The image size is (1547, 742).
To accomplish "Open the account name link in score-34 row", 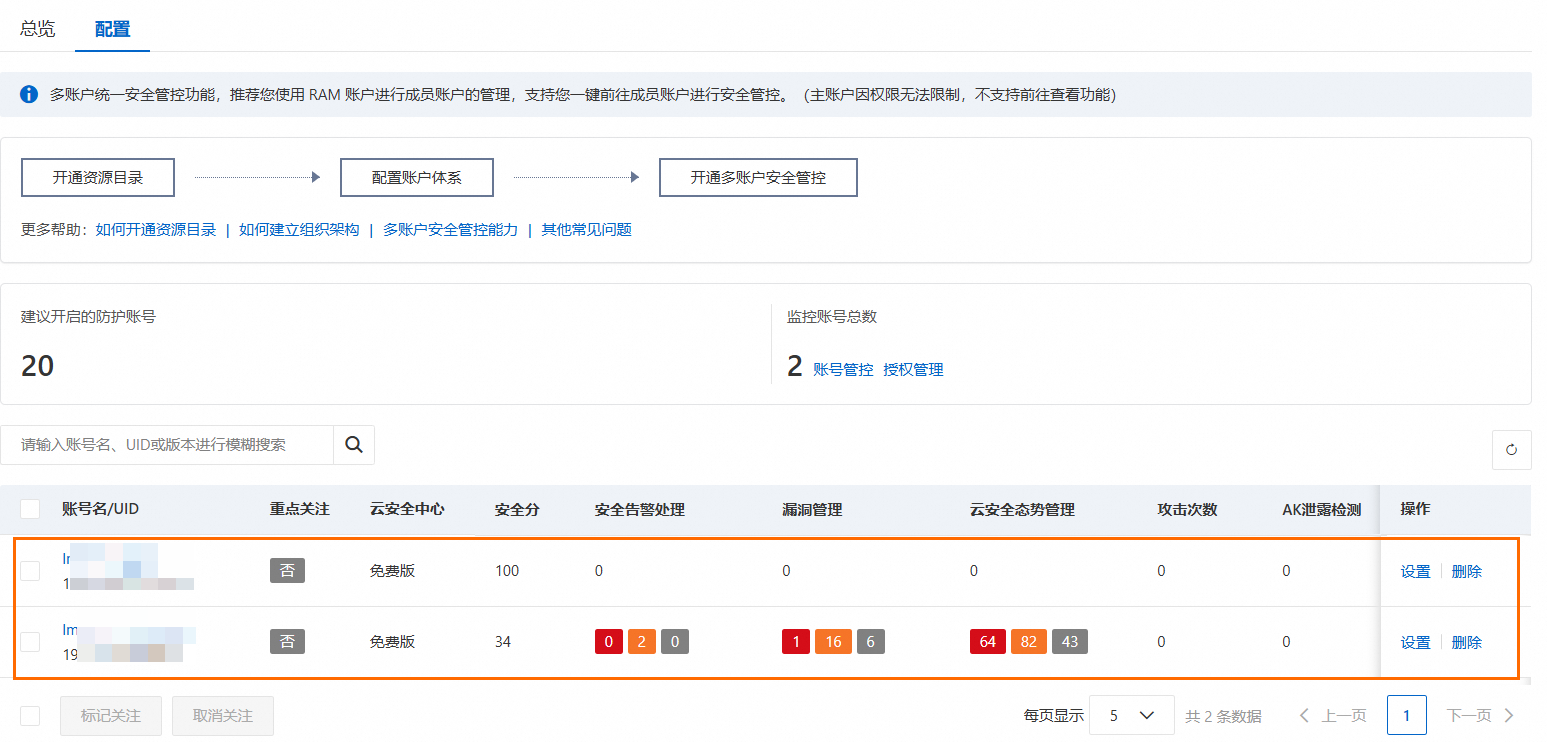I will tap(128, 630).
